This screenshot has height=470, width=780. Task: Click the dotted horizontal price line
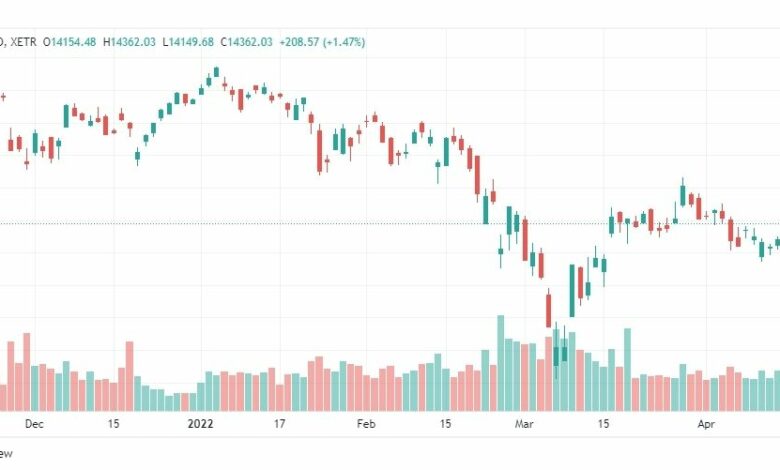click(390, 224)
